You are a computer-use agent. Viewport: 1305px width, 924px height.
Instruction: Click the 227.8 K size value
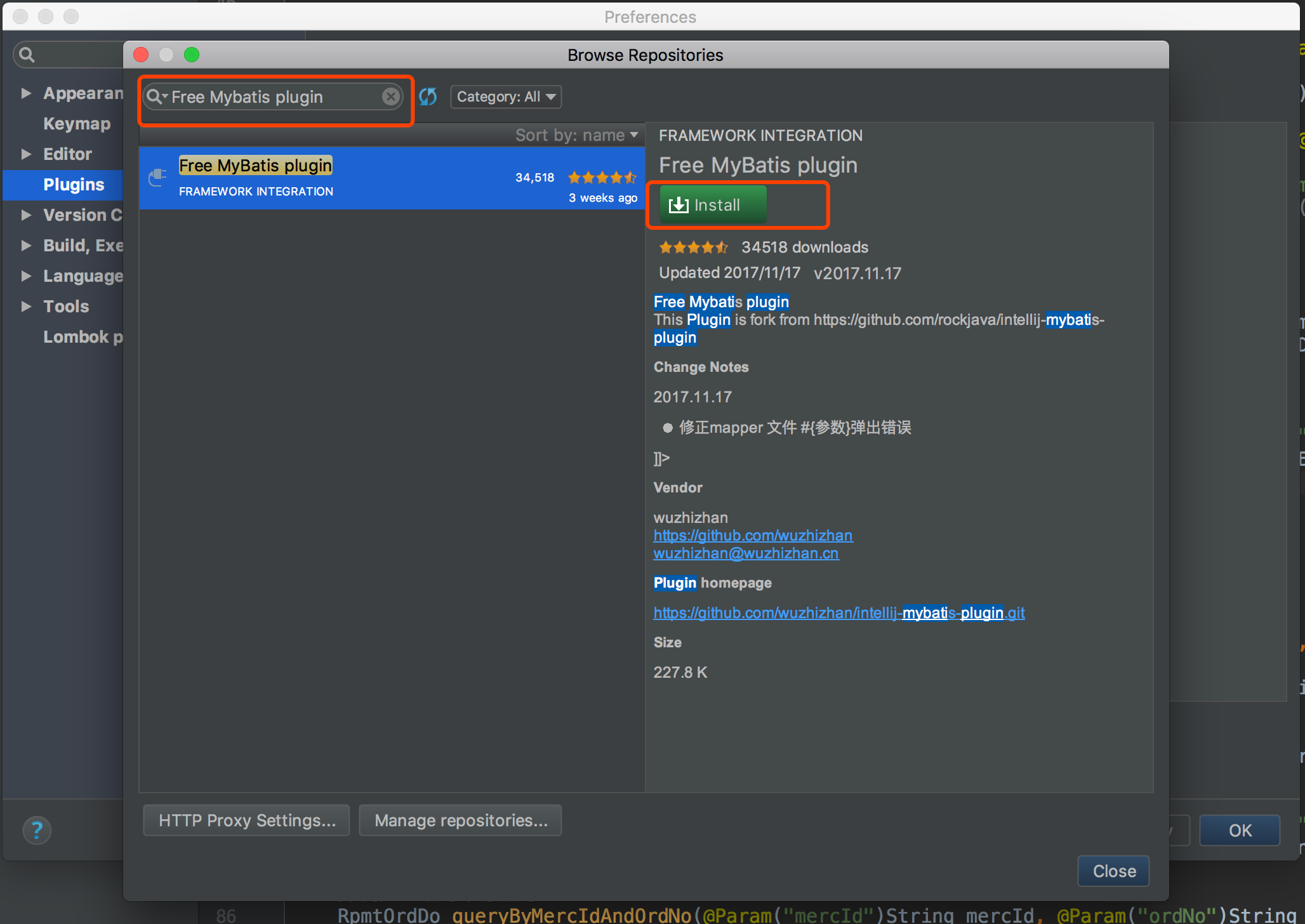click(x=680, y=672)
